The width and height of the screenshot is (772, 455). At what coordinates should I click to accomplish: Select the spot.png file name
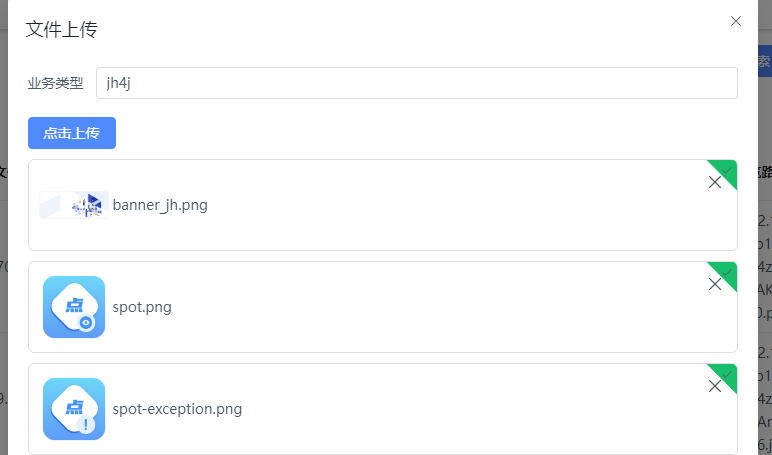click(142, 307)
